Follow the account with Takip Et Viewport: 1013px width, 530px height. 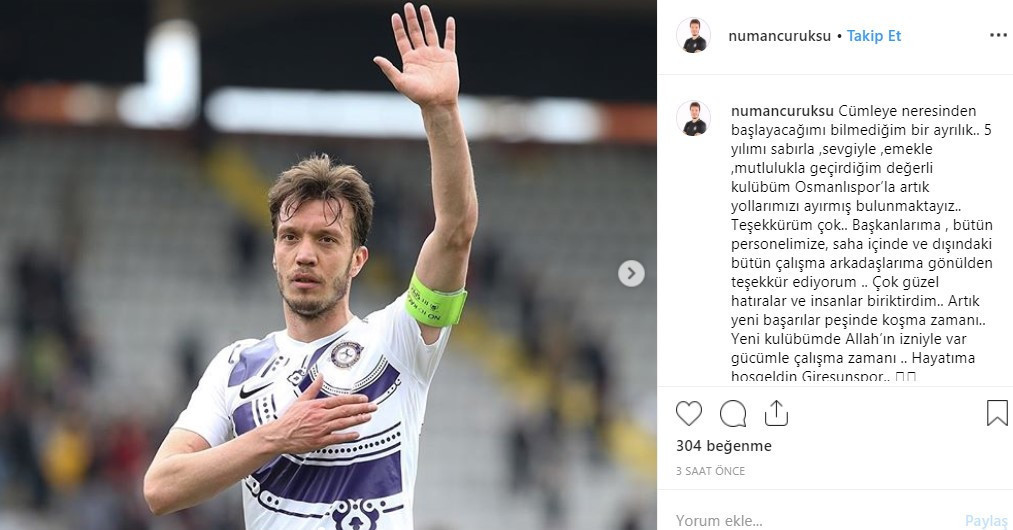874,36
